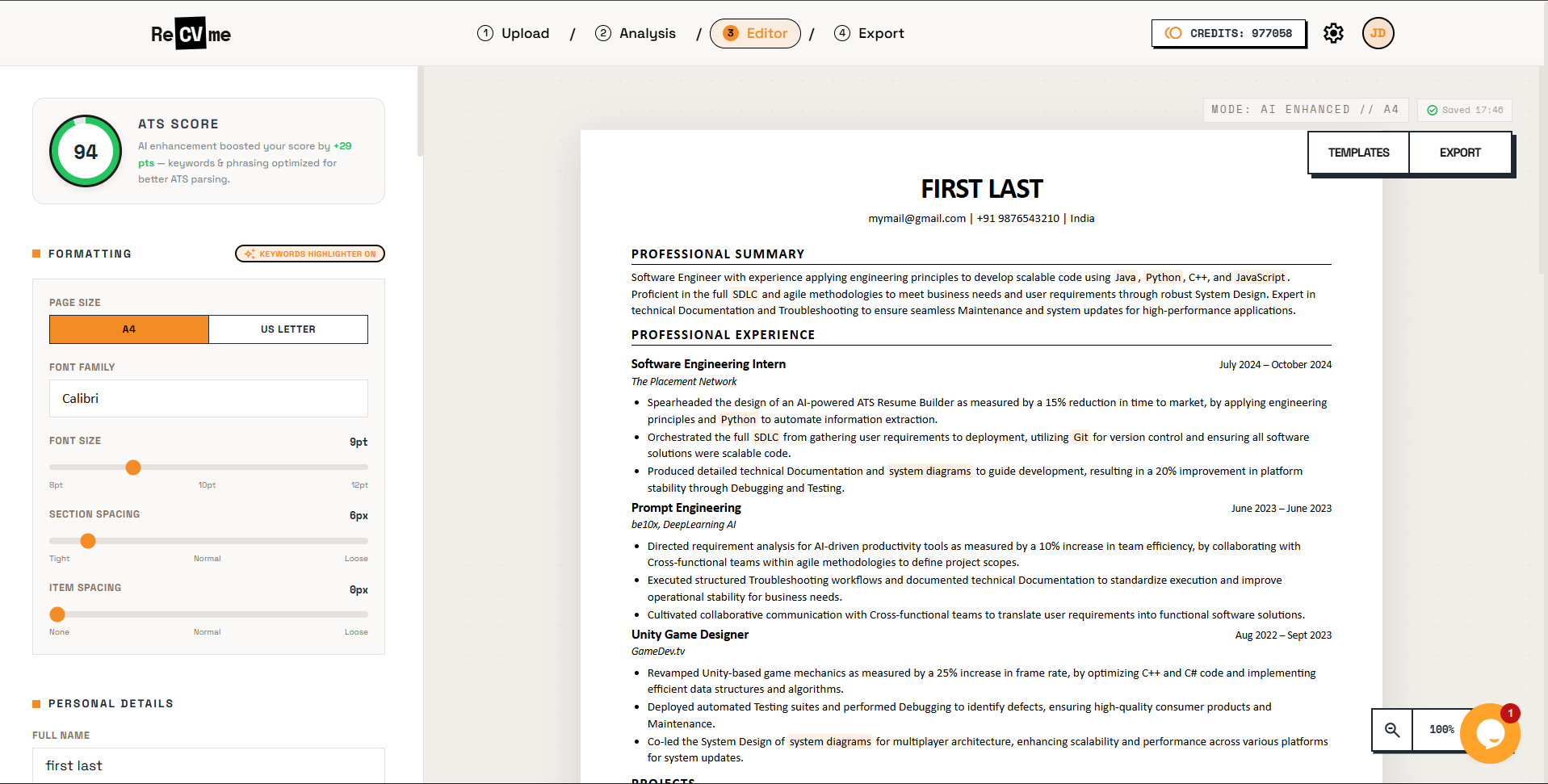Viewport: 1548px width, 784px height.
Task: Click the resume name FIRST LAST
Action: (x=982, y=189)
